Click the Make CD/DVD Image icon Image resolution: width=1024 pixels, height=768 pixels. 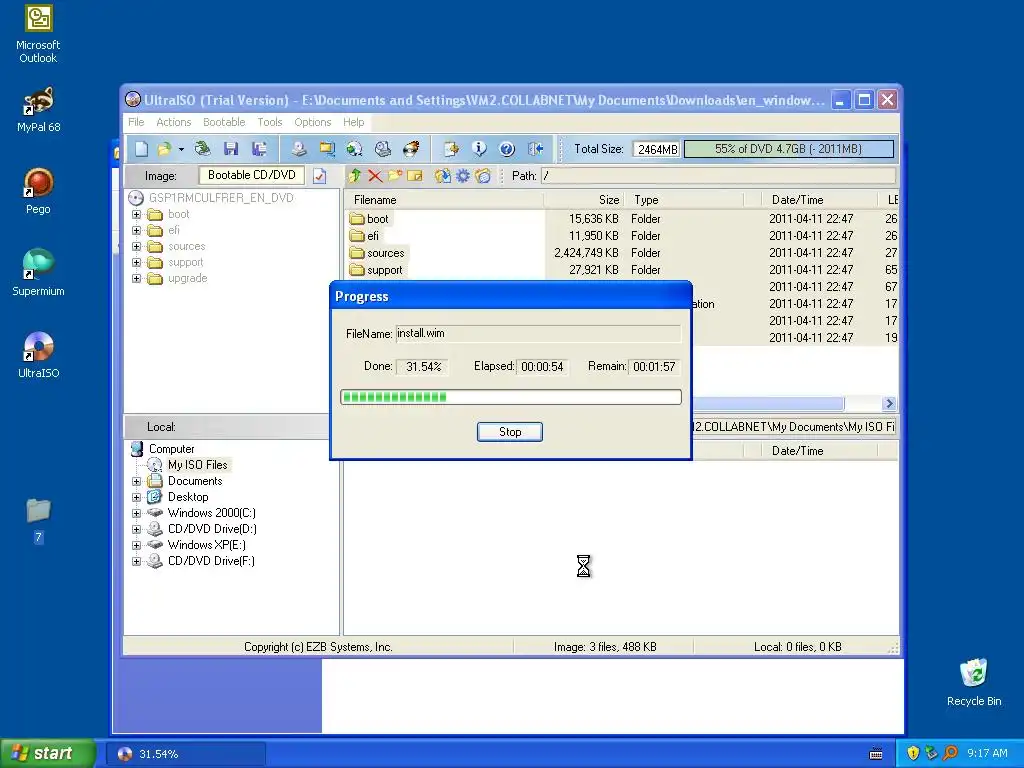coord(299,149)
